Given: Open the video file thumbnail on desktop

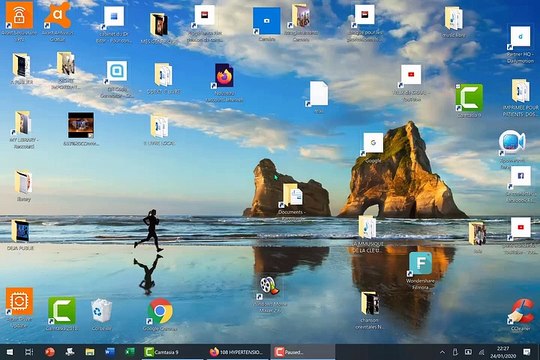Looking at the screenshot, I should (x=81, y=125).
